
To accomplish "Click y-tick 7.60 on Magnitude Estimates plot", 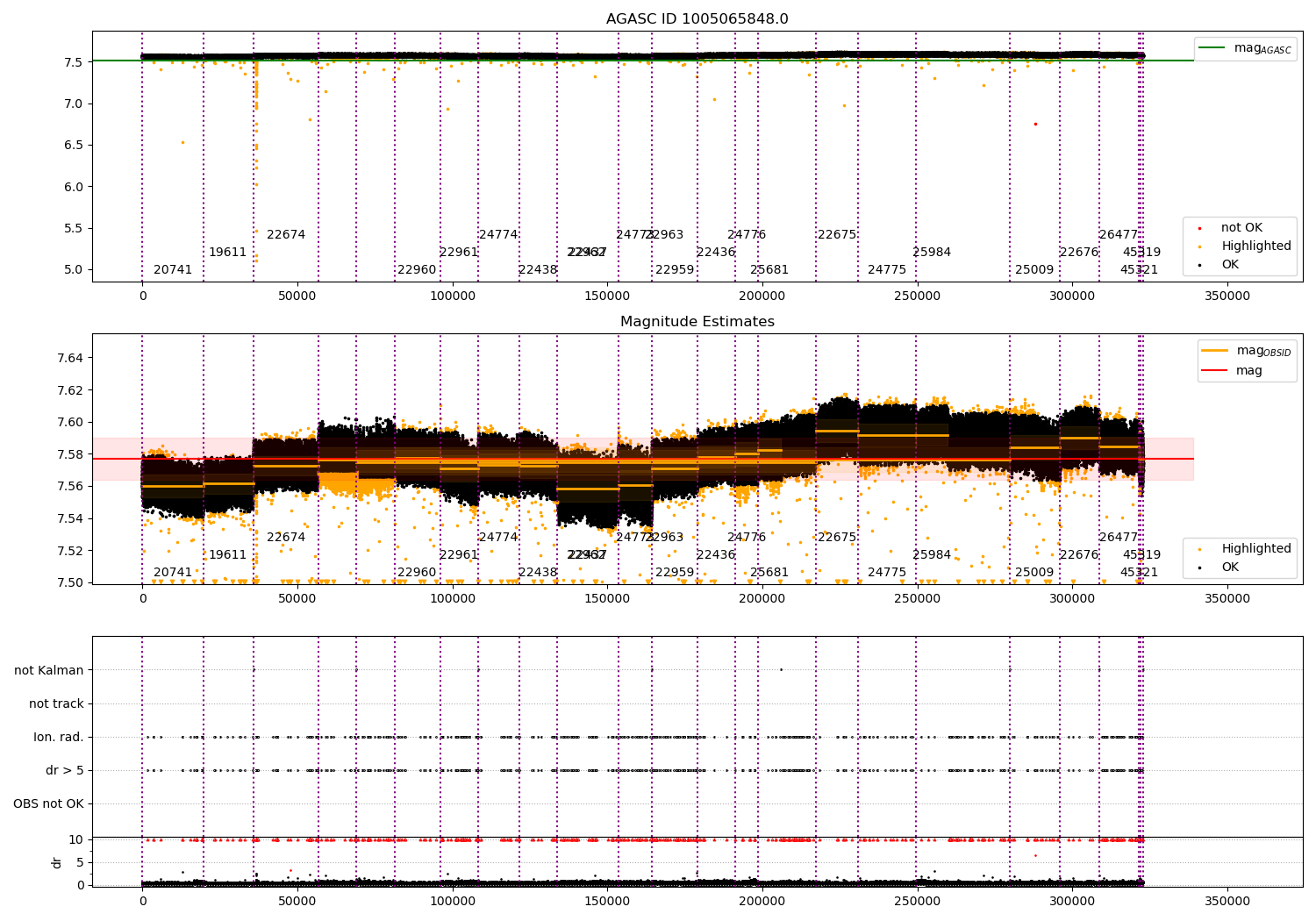I will (69, 423).
